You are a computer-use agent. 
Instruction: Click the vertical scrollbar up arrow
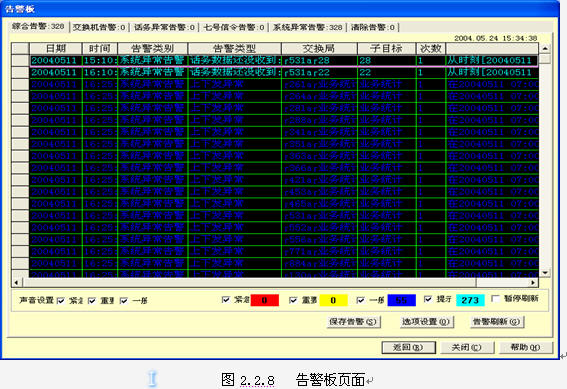pos(545,48)
